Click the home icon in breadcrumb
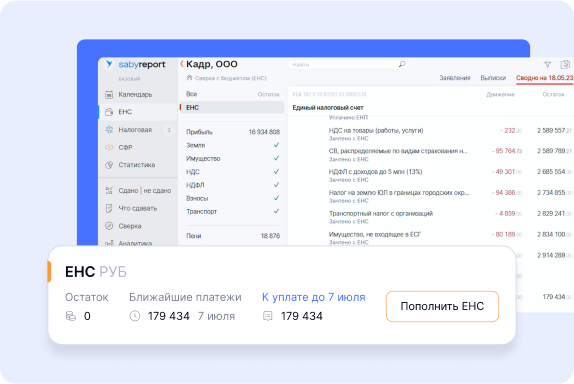The image size is (574, 384). point(189,78)
